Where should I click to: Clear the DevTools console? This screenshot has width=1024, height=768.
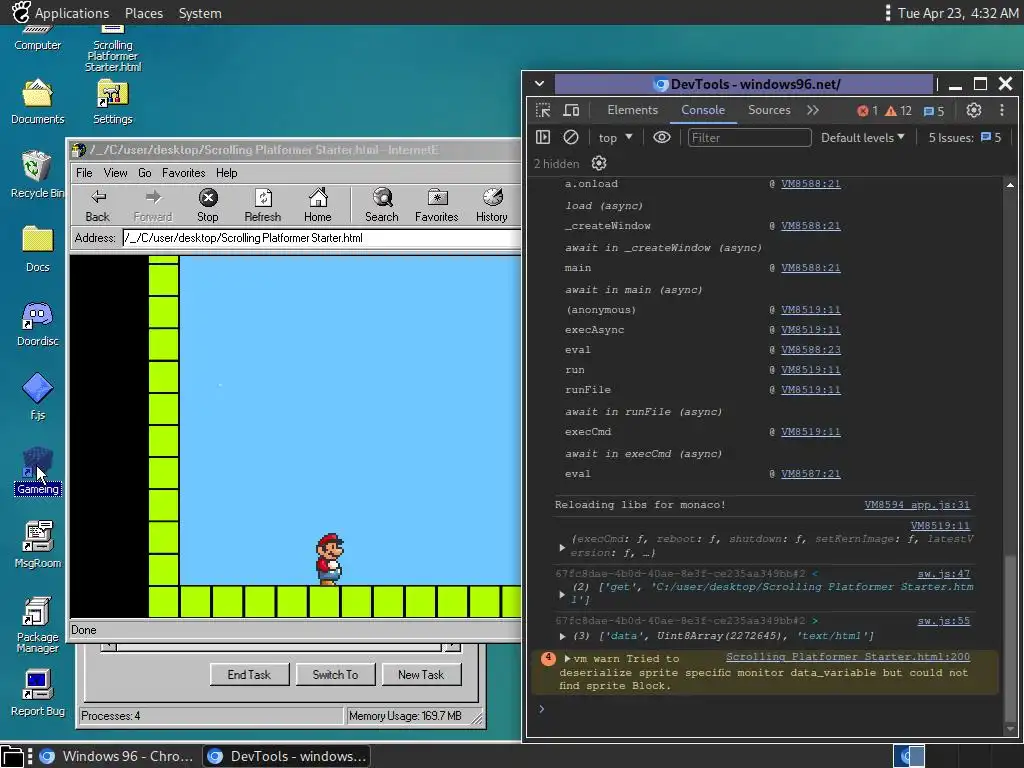(x=571, y=137)
